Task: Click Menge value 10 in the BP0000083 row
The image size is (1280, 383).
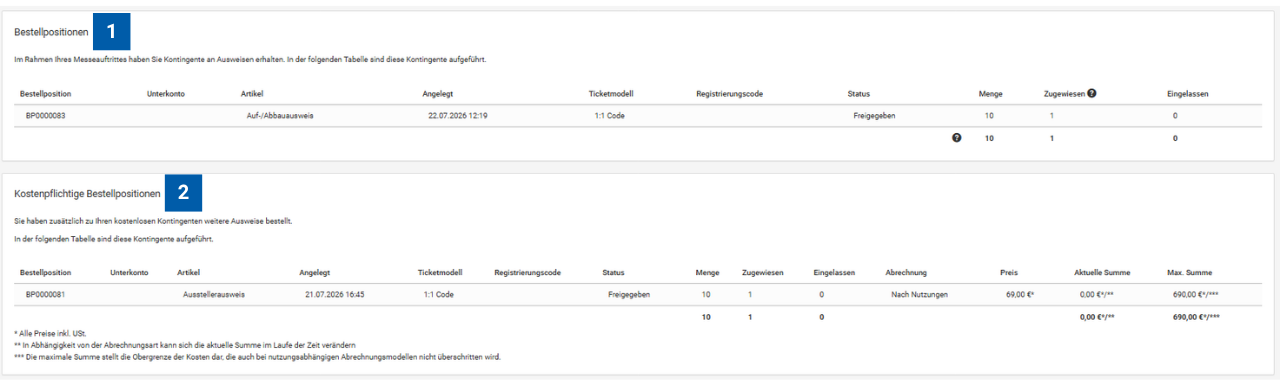Action: click(989, 116)
